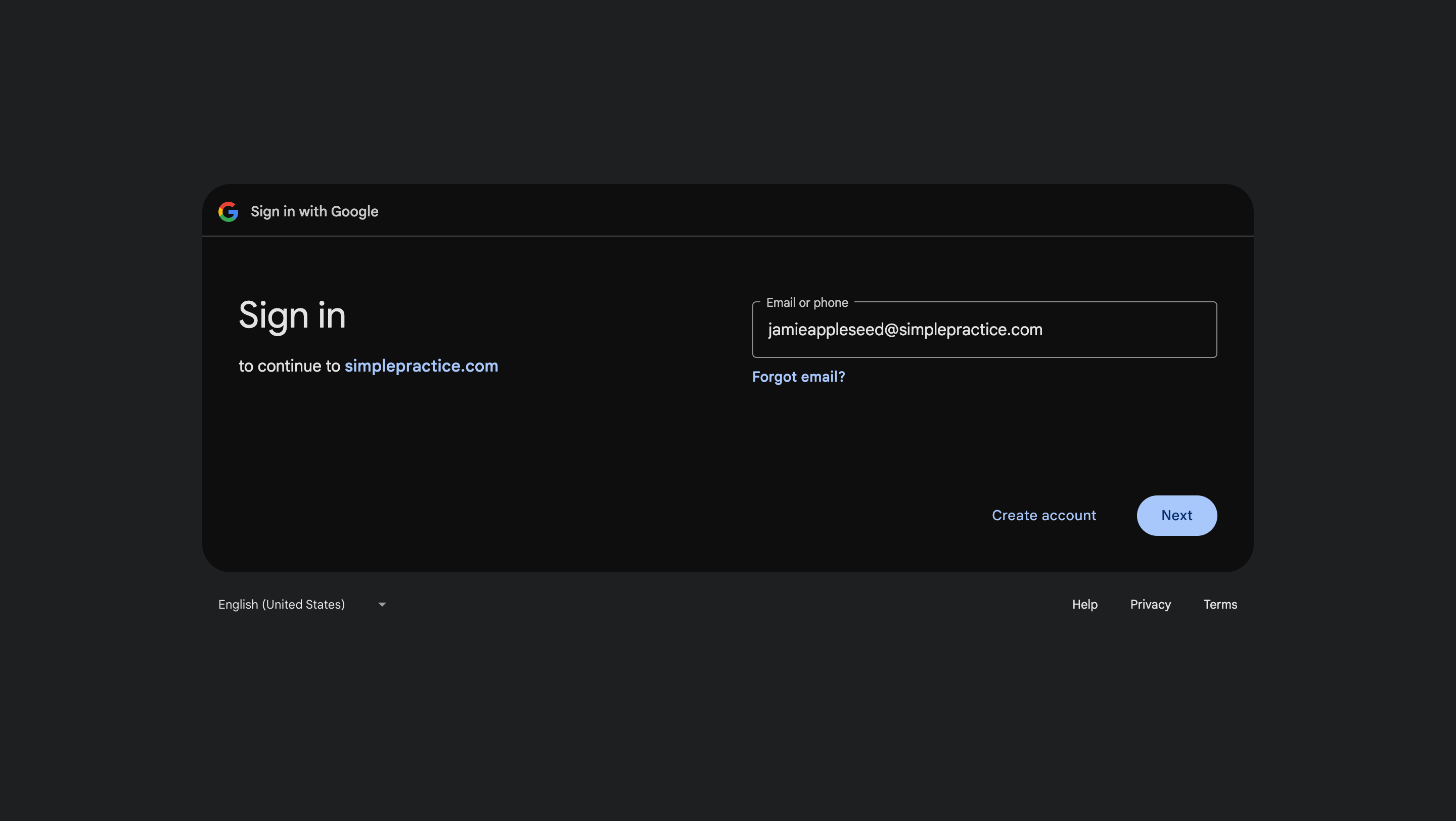Open the Terms link in footer
The height and width of the screenshot is (821, 1456).
click(1220, 604)
